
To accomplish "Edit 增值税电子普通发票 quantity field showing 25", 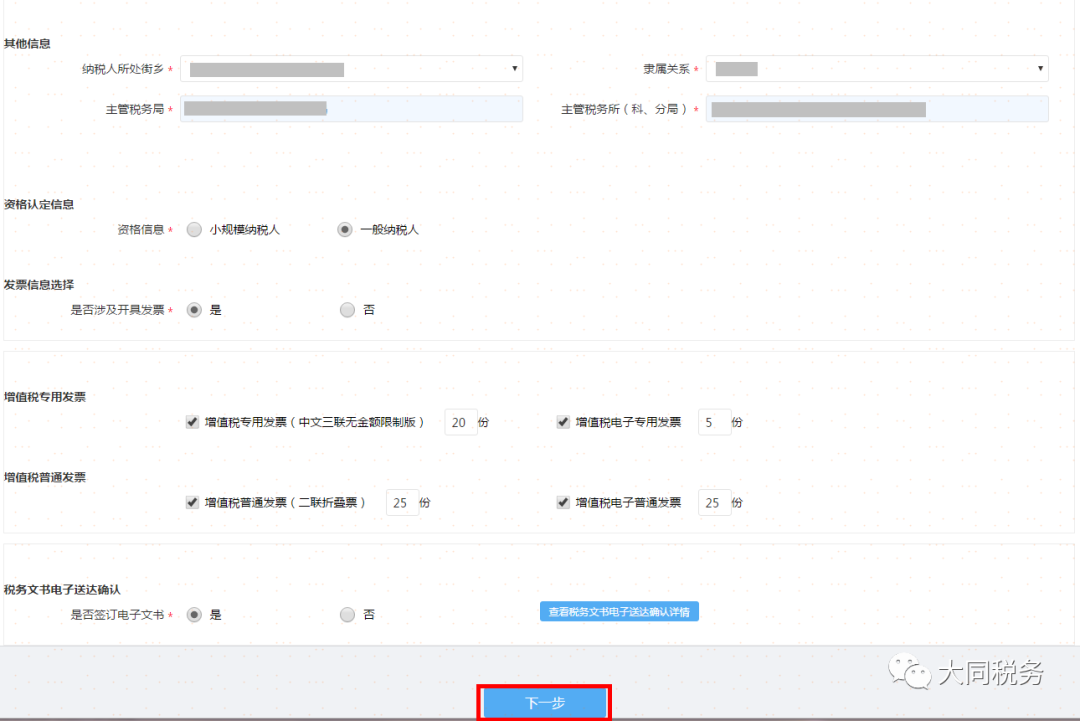I will 714,503.
